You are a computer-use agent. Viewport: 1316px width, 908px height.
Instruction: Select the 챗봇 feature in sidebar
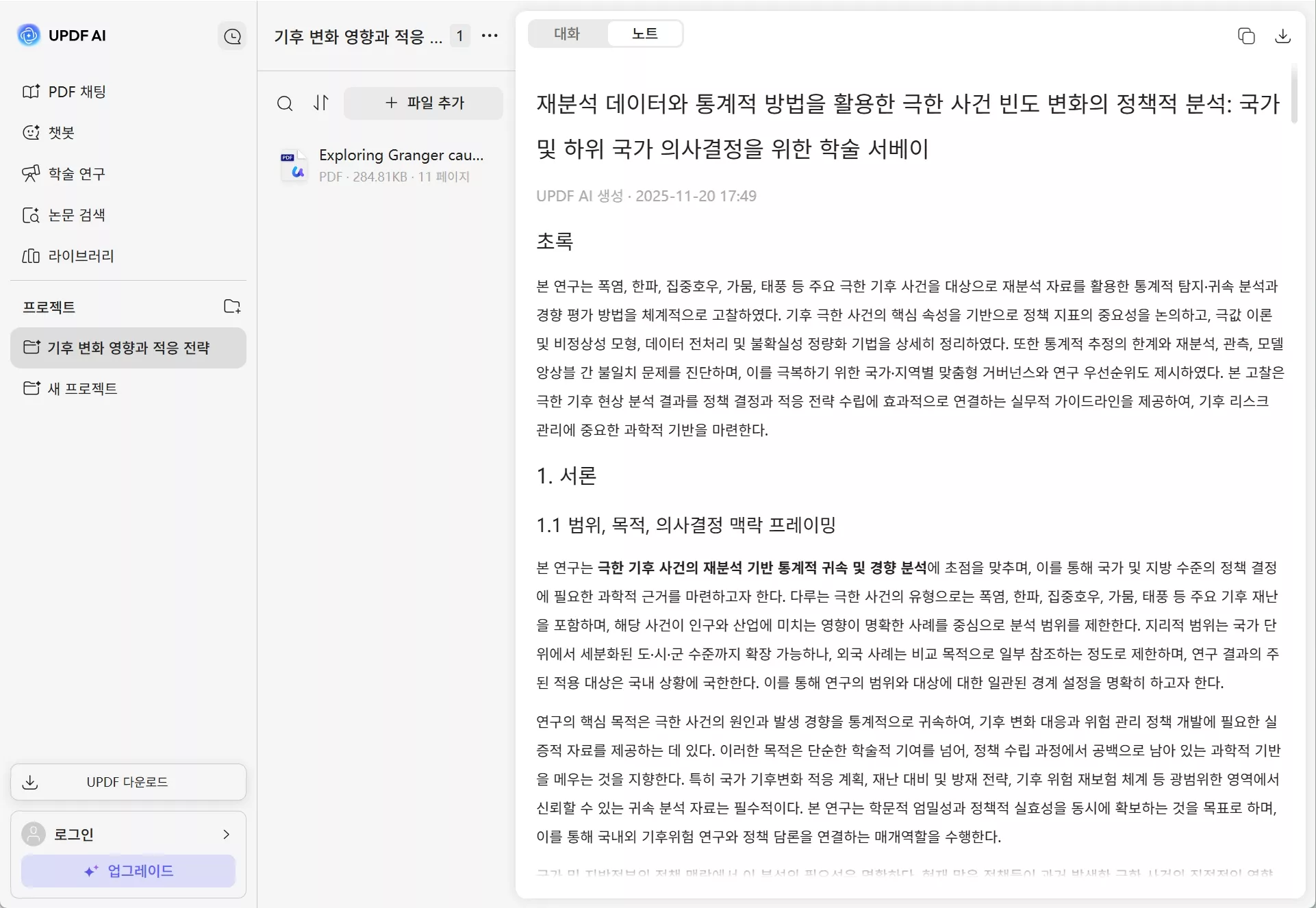point(60,132)
